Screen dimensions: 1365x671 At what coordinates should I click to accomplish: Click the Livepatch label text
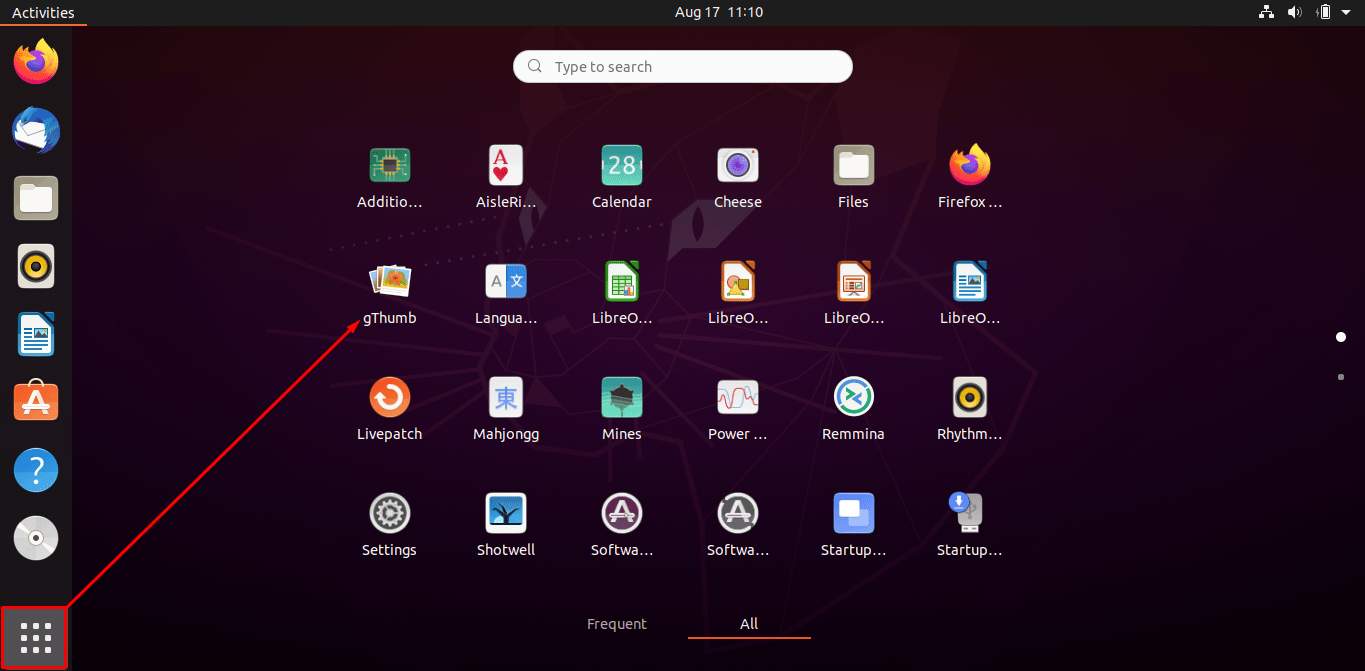tap(390, 434)
